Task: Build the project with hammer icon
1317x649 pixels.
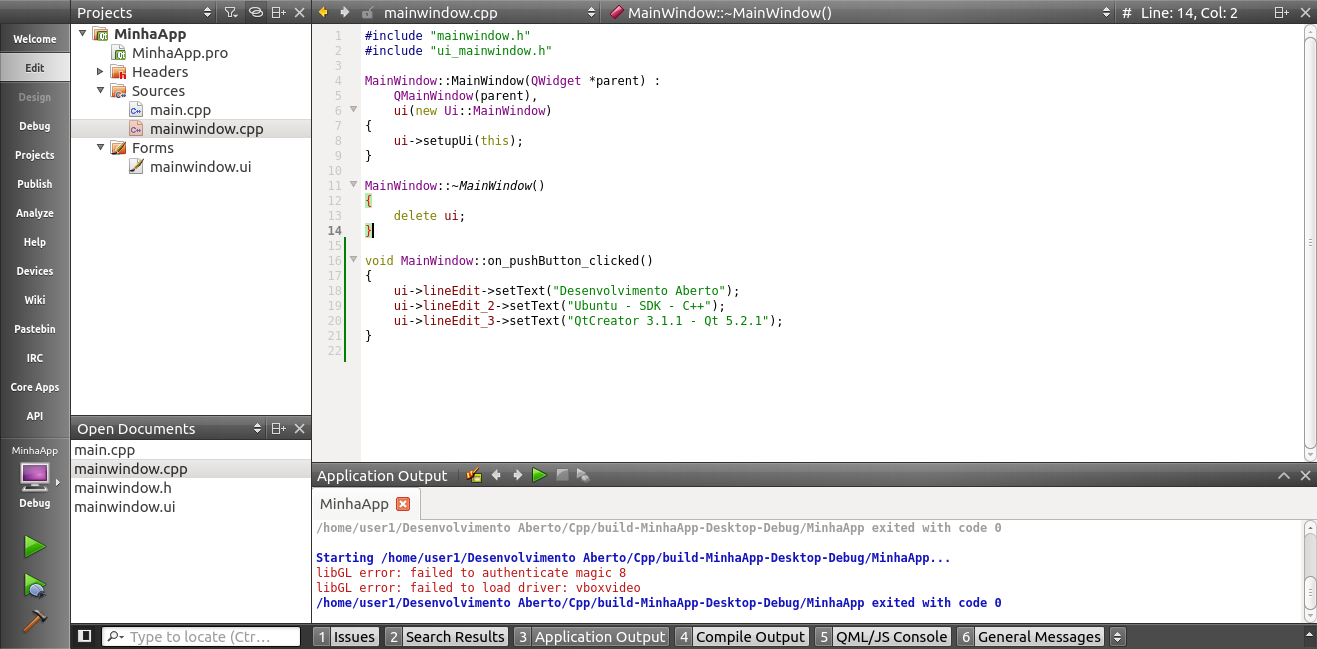Action: (x=35, y=621)
